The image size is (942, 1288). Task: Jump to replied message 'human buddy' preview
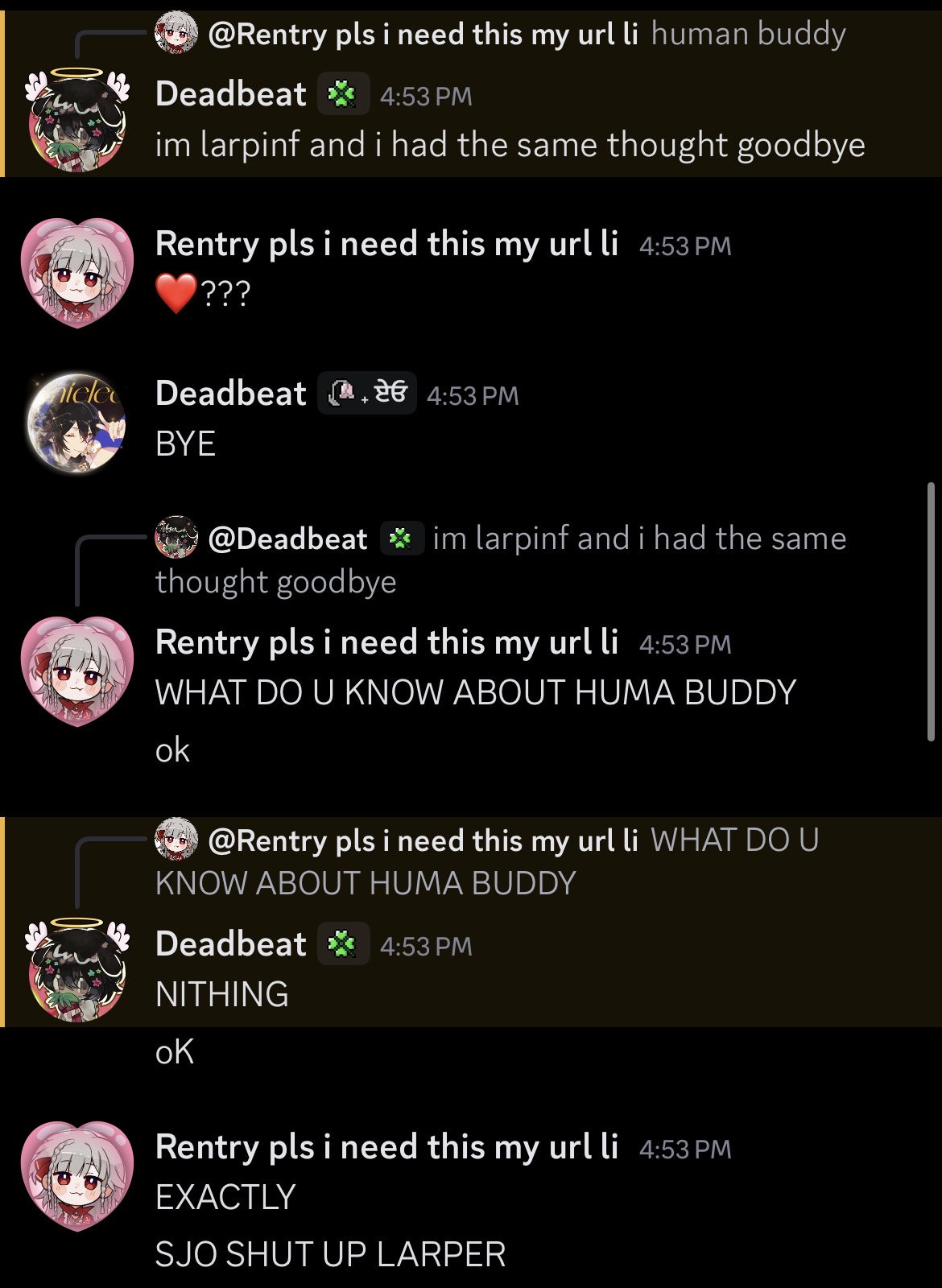(748, 34)
